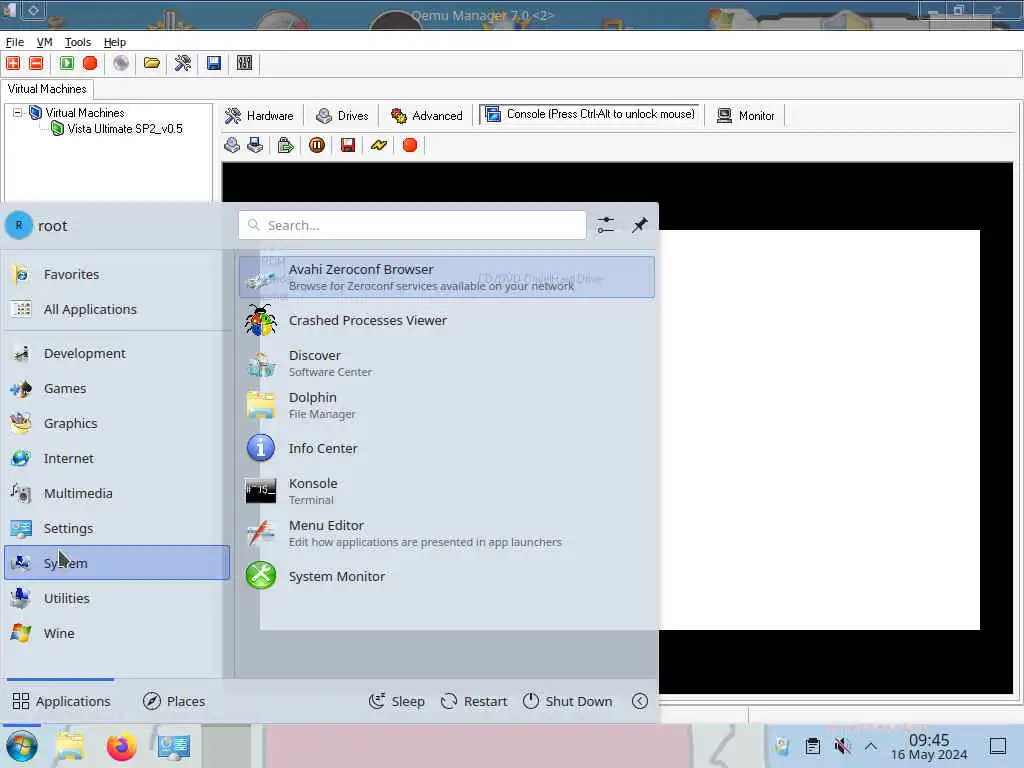Open the All Applications category
1024x768 pixels.
pyautogui.click(x=117, y=310)
